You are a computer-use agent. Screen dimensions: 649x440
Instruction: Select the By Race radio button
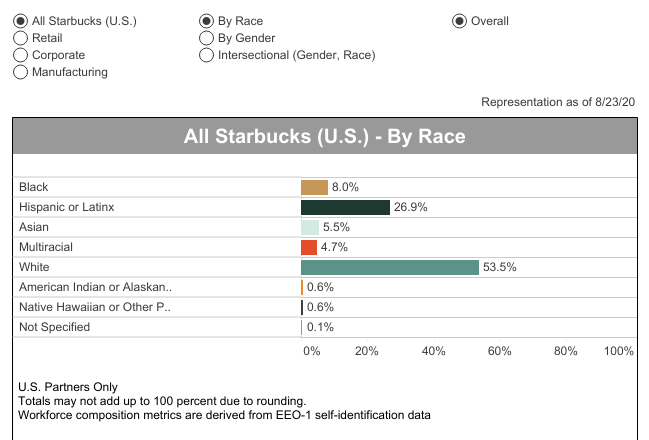pos(207,21)
